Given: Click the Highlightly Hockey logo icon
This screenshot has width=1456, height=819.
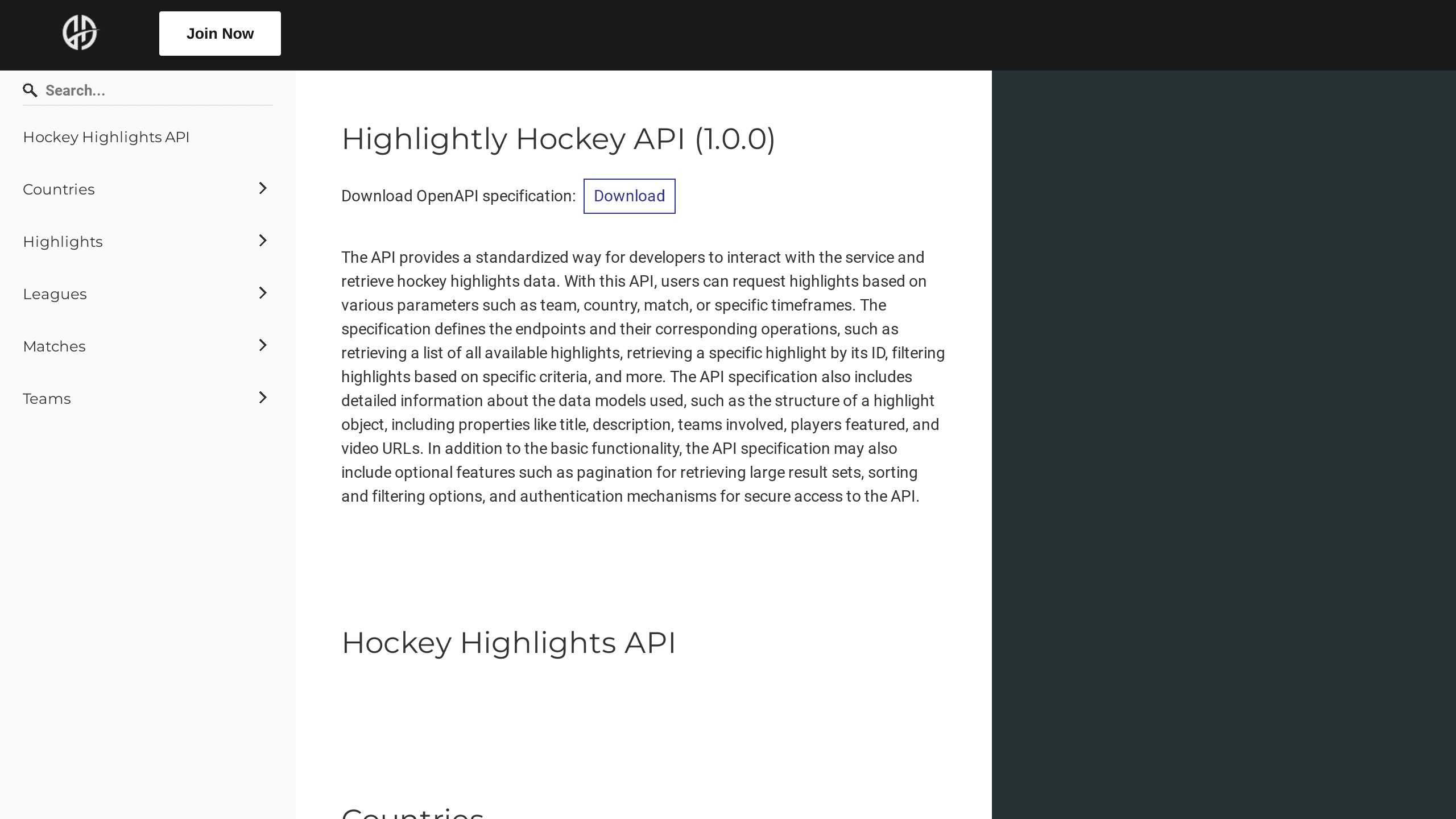Looking at the screenshot, I should [80, 33].
